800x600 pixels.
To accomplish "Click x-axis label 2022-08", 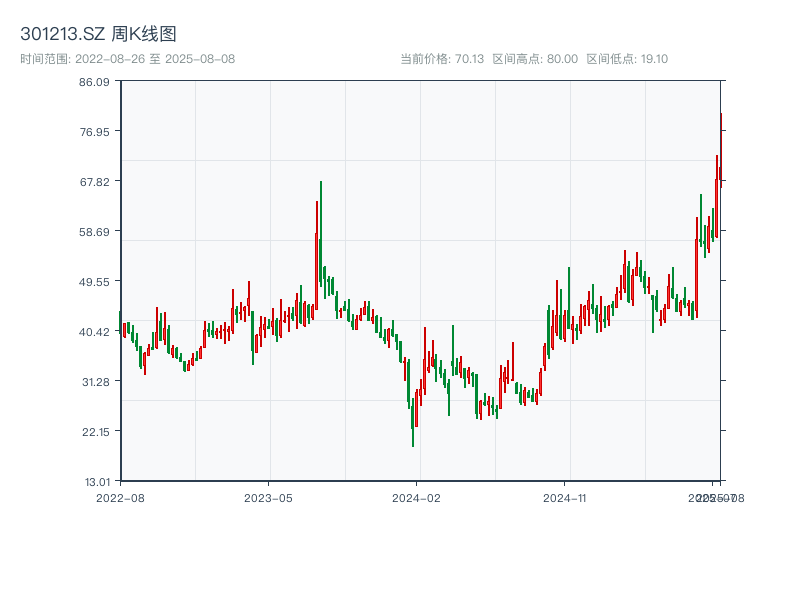I will 120,498.
